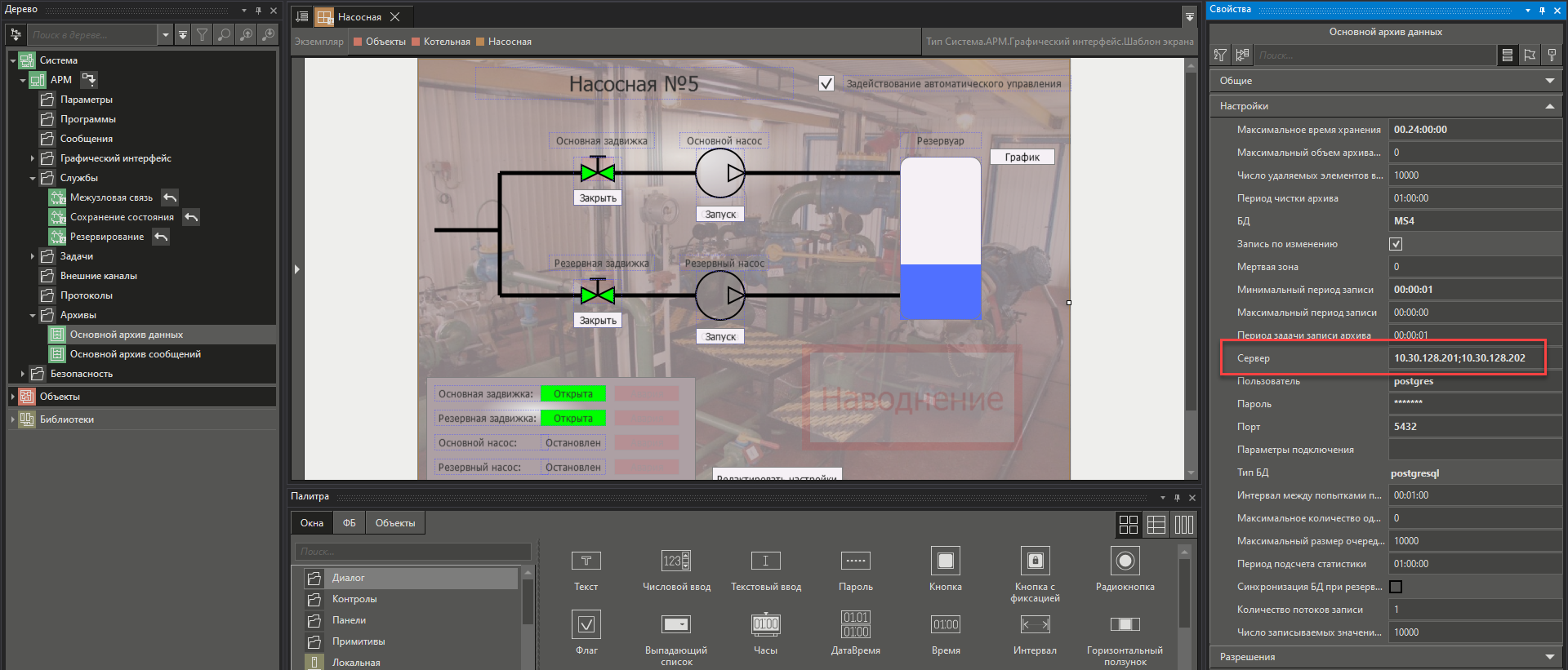Click the filter funnel icon in tree toolbar
This screenshot has width=1568, height=670.
pyautogui.click(x=202, y=35)
